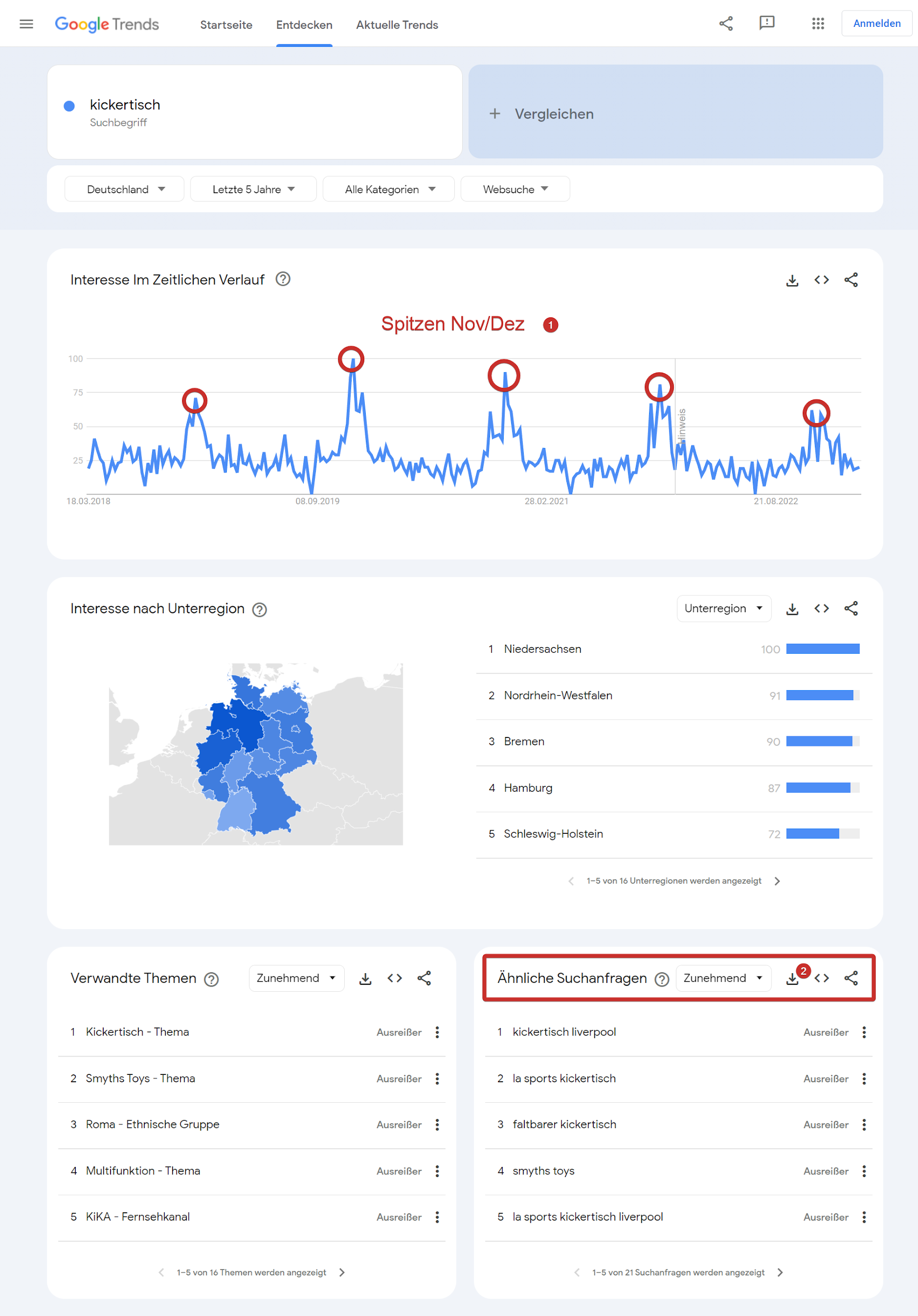Open the Websuche search type dropdown
This screenshot has width=918, height=1316.
point(515,189)
